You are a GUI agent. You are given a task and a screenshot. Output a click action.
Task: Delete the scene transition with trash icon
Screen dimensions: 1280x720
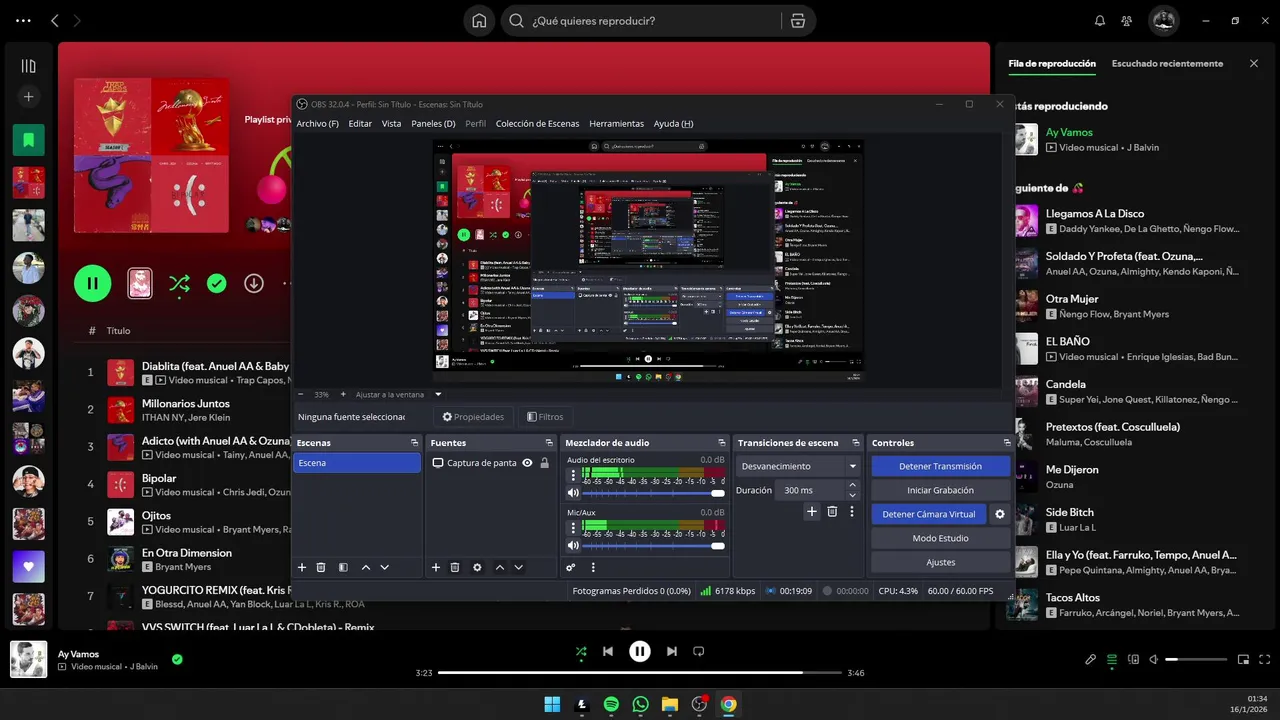click(x=832, y=511)
